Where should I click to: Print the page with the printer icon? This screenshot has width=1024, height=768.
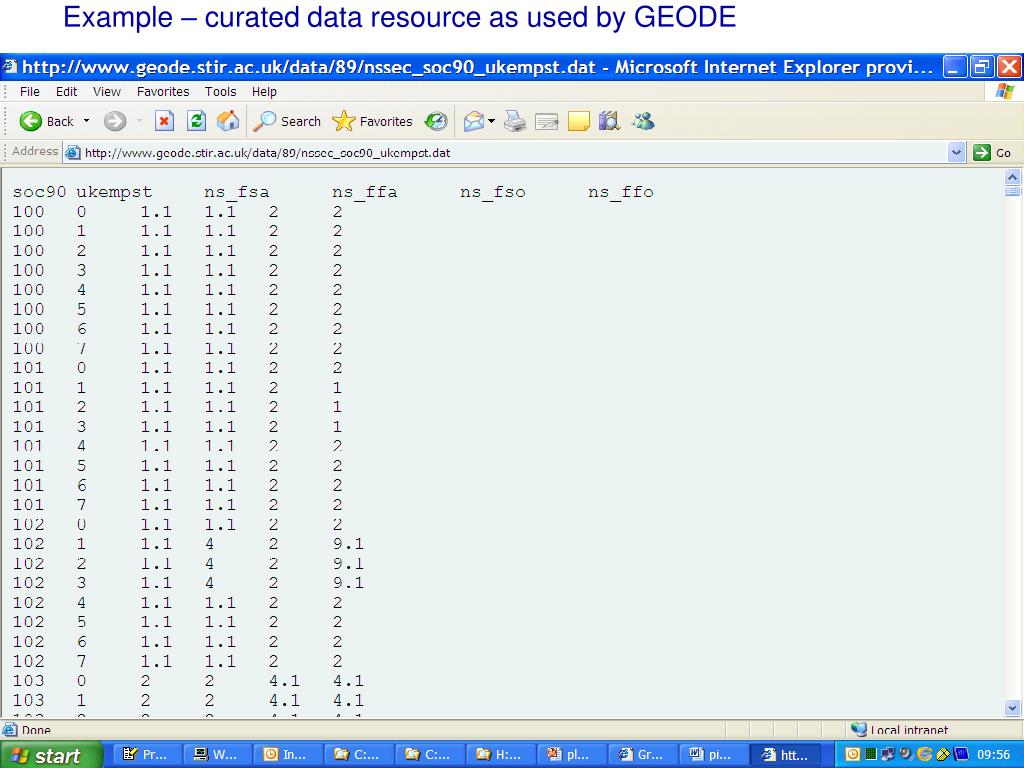(515, 121)
